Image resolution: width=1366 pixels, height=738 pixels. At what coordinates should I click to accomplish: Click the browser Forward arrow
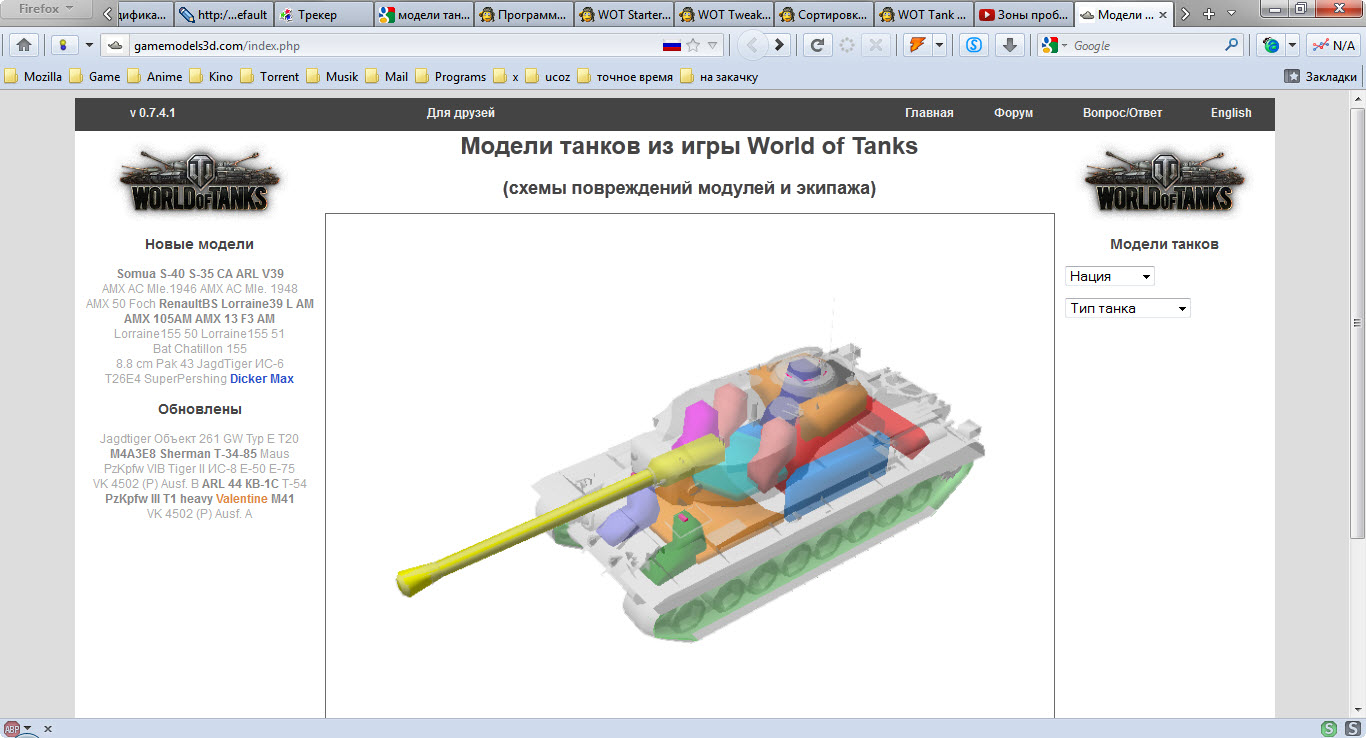point(780,45)
